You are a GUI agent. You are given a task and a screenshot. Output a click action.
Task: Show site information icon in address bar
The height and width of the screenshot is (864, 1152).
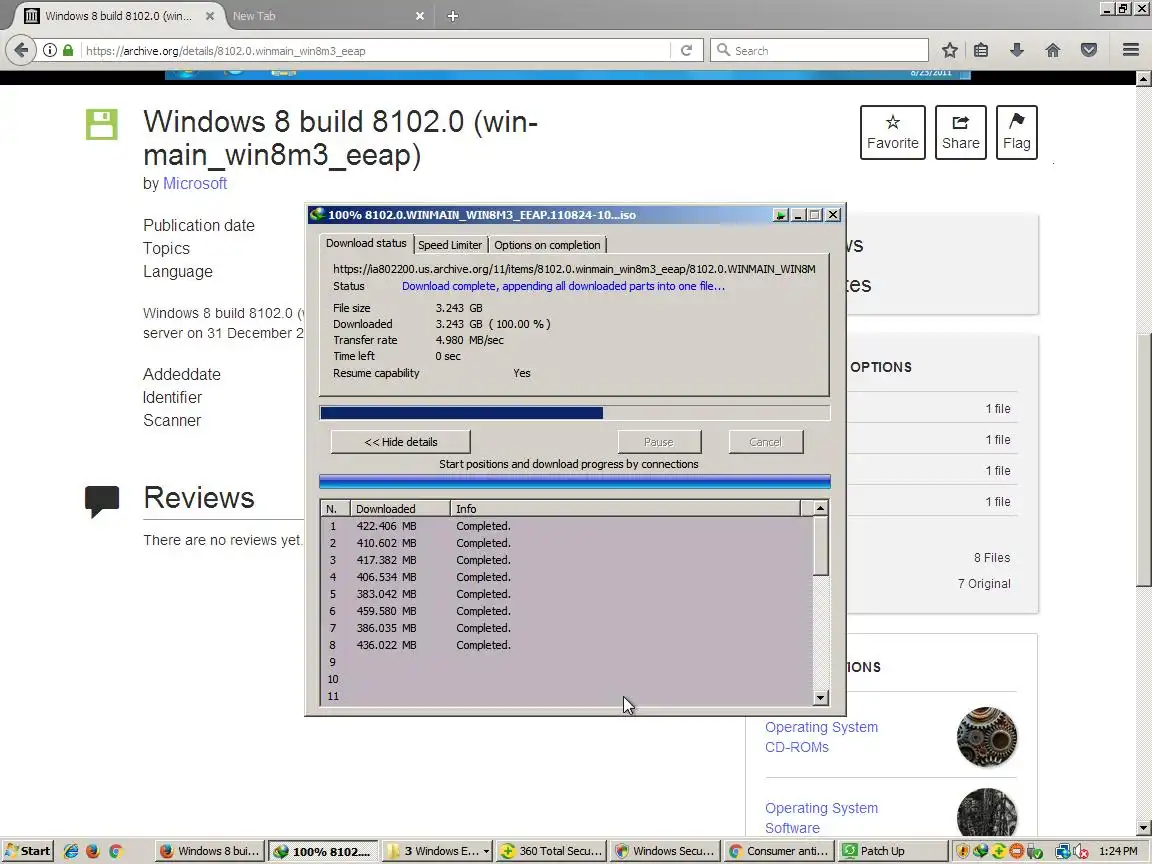pyautogui.click(x=50, y=51)
